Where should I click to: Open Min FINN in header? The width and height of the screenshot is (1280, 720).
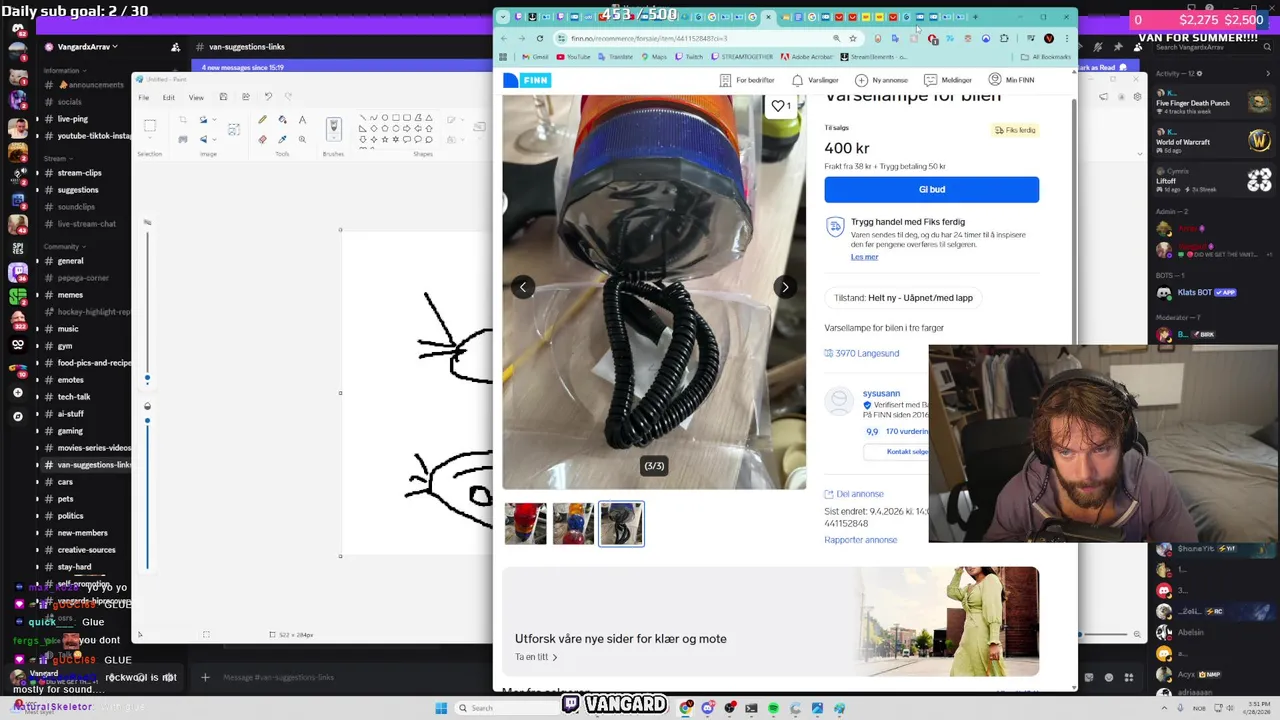coord(1011,80)
